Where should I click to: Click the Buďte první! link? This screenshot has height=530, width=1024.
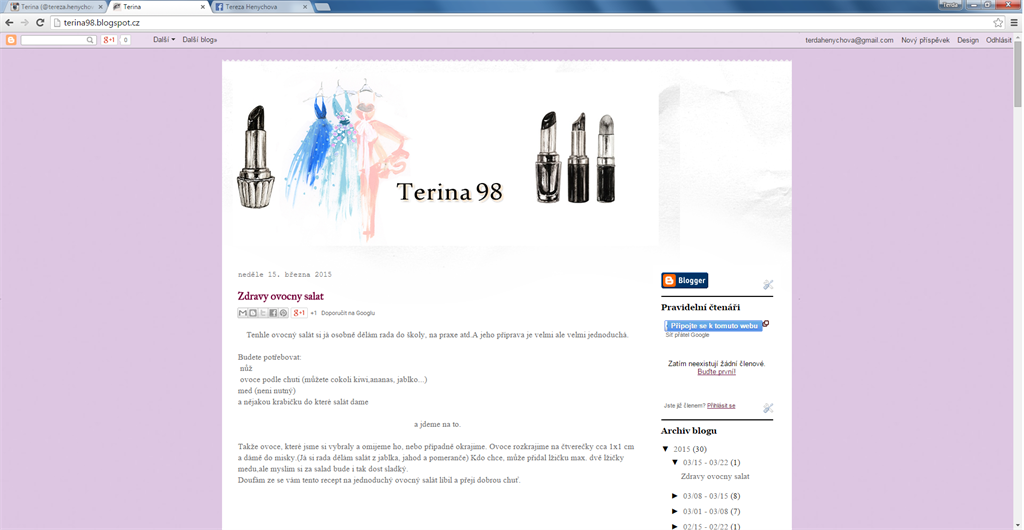point(716,371)
